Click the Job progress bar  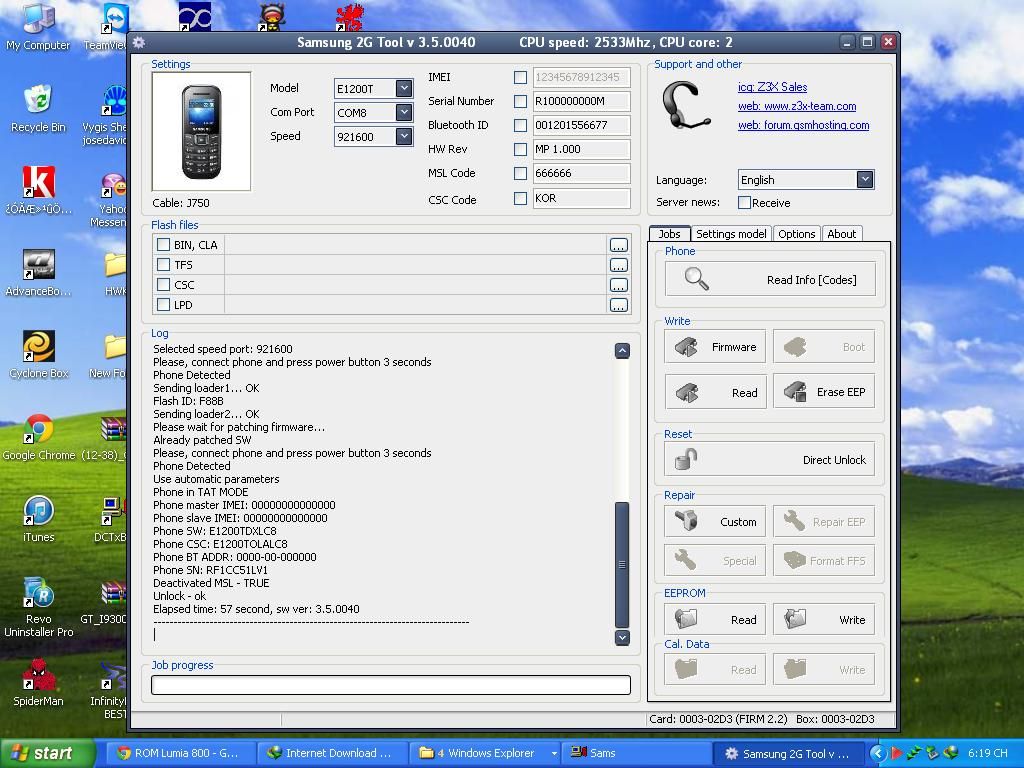(x=391, y=684)
